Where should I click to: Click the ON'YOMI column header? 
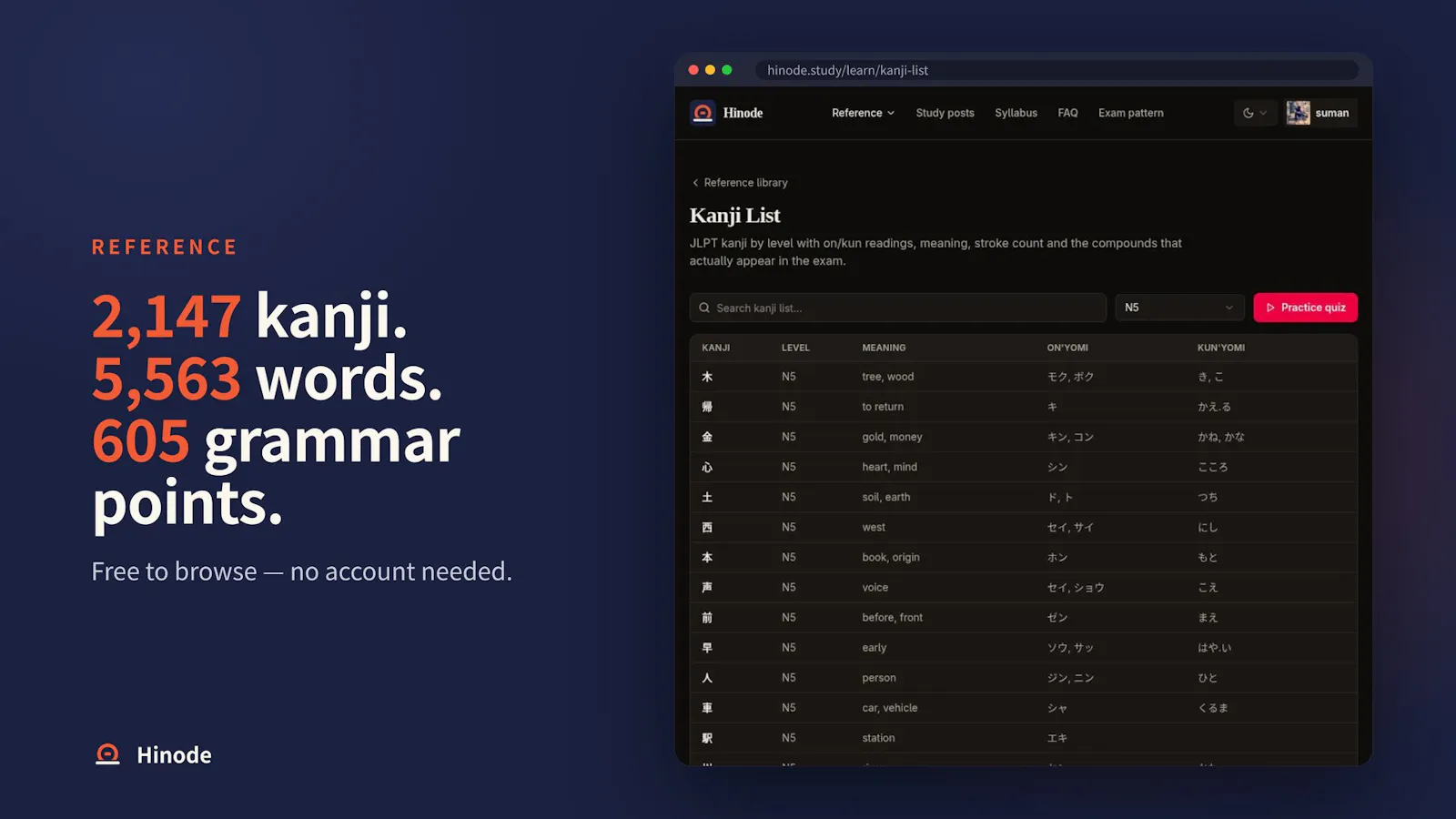pos(1067,348)
